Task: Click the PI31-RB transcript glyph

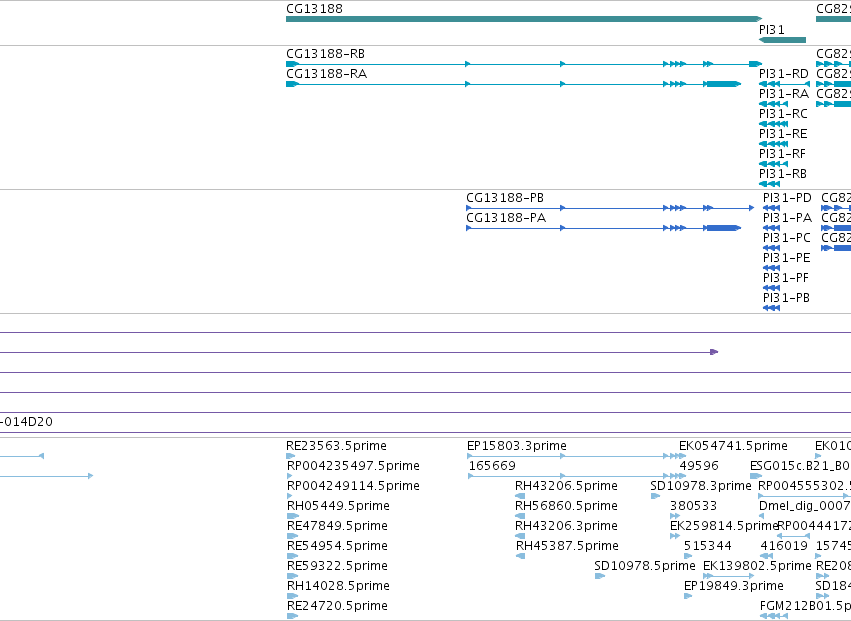Action: pyautogui.click(x=769, y=184)
